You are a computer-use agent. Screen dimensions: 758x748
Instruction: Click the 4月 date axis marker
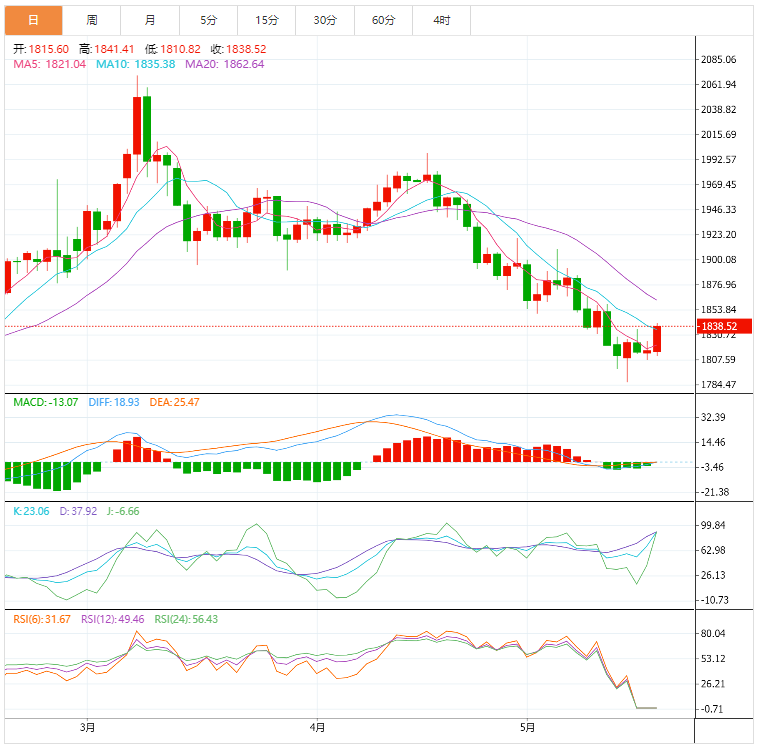317,727
